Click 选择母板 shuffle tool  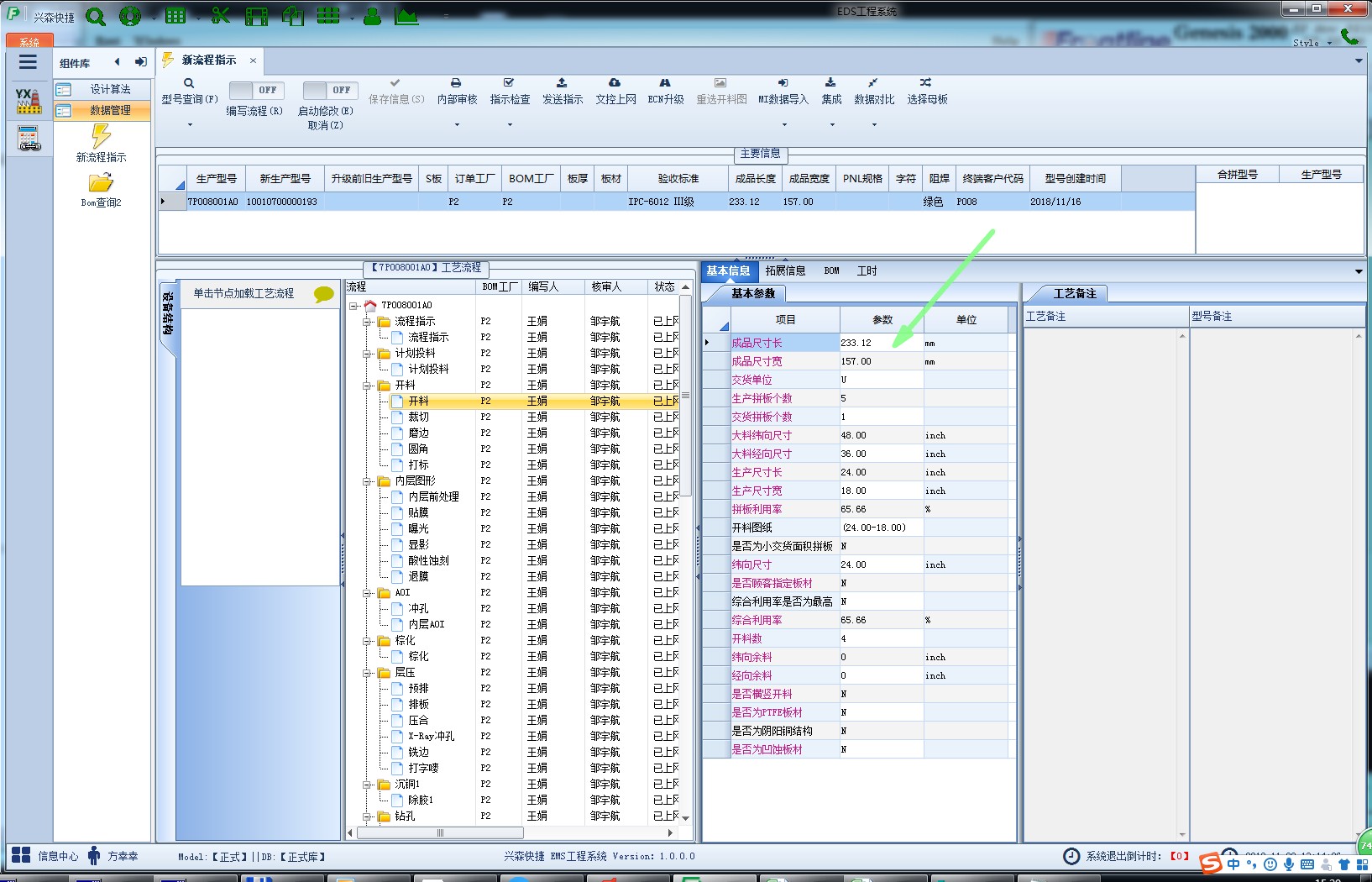(927, 92)
